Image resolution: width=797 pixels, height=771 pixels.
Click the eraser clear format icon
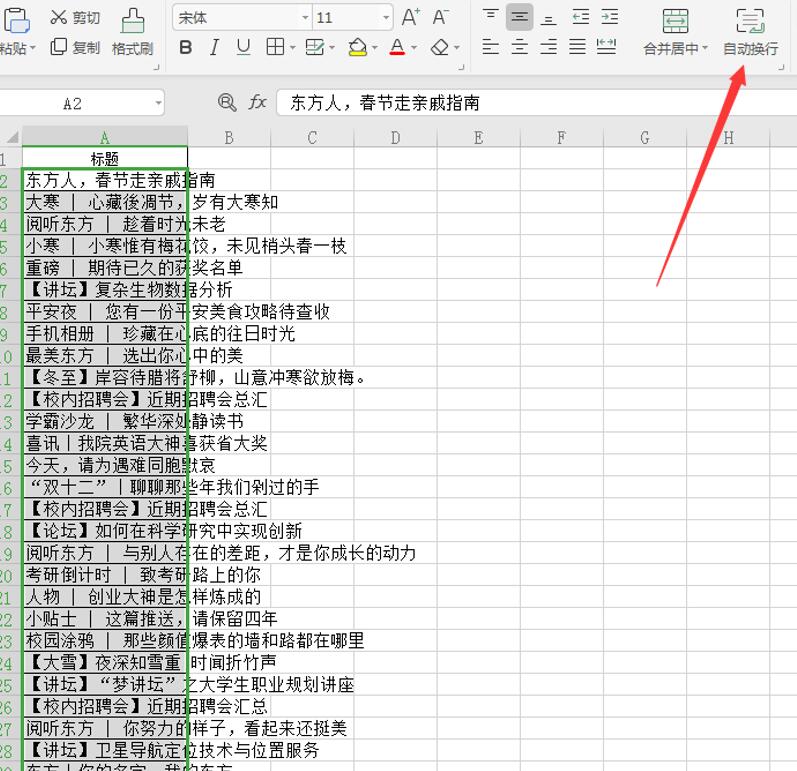click(x=440, y=48)
